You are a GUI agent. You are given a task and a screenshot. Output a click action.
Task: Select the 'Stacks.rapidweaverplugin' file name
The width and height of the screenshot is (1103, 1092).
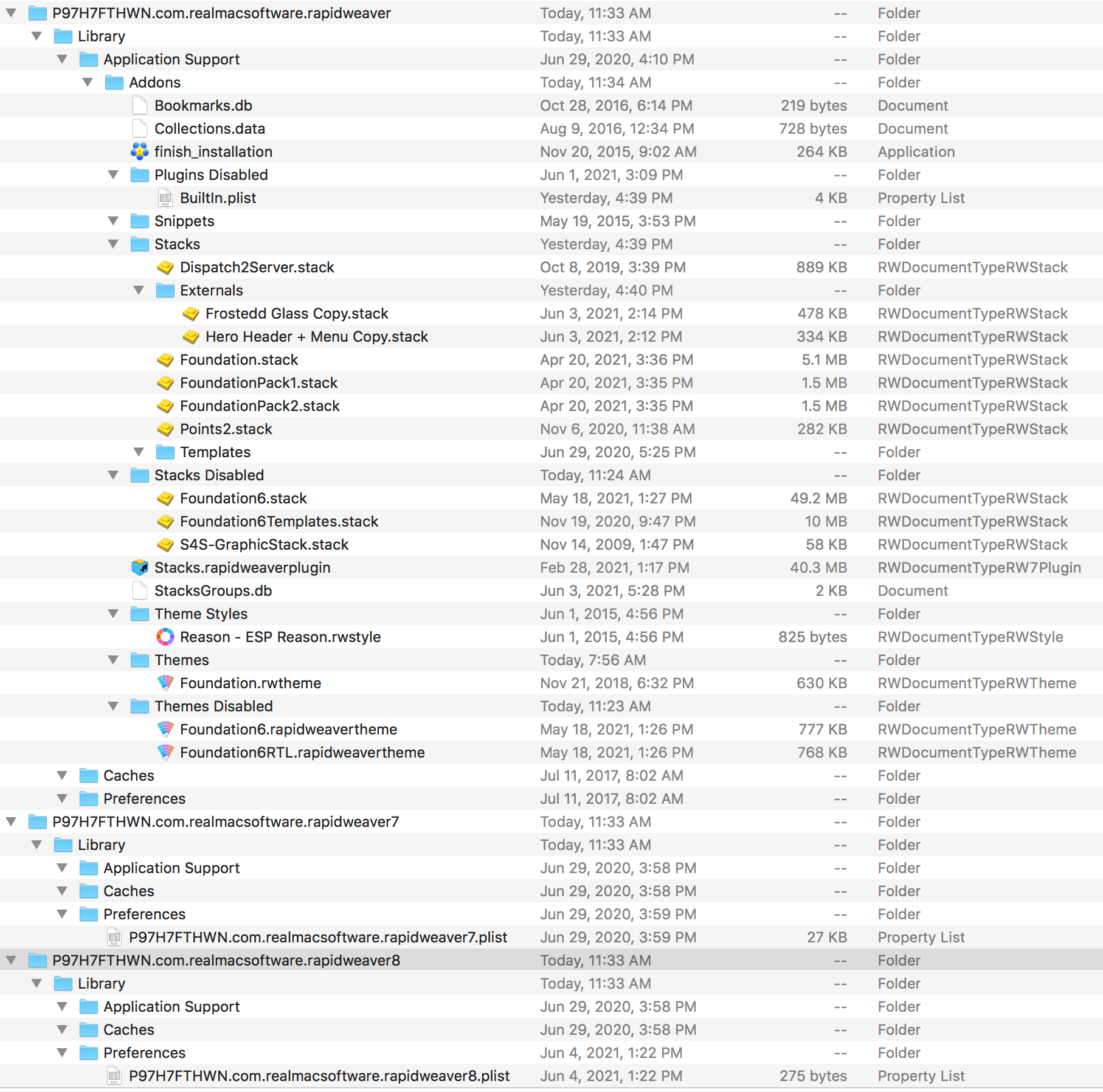point(243,567)
